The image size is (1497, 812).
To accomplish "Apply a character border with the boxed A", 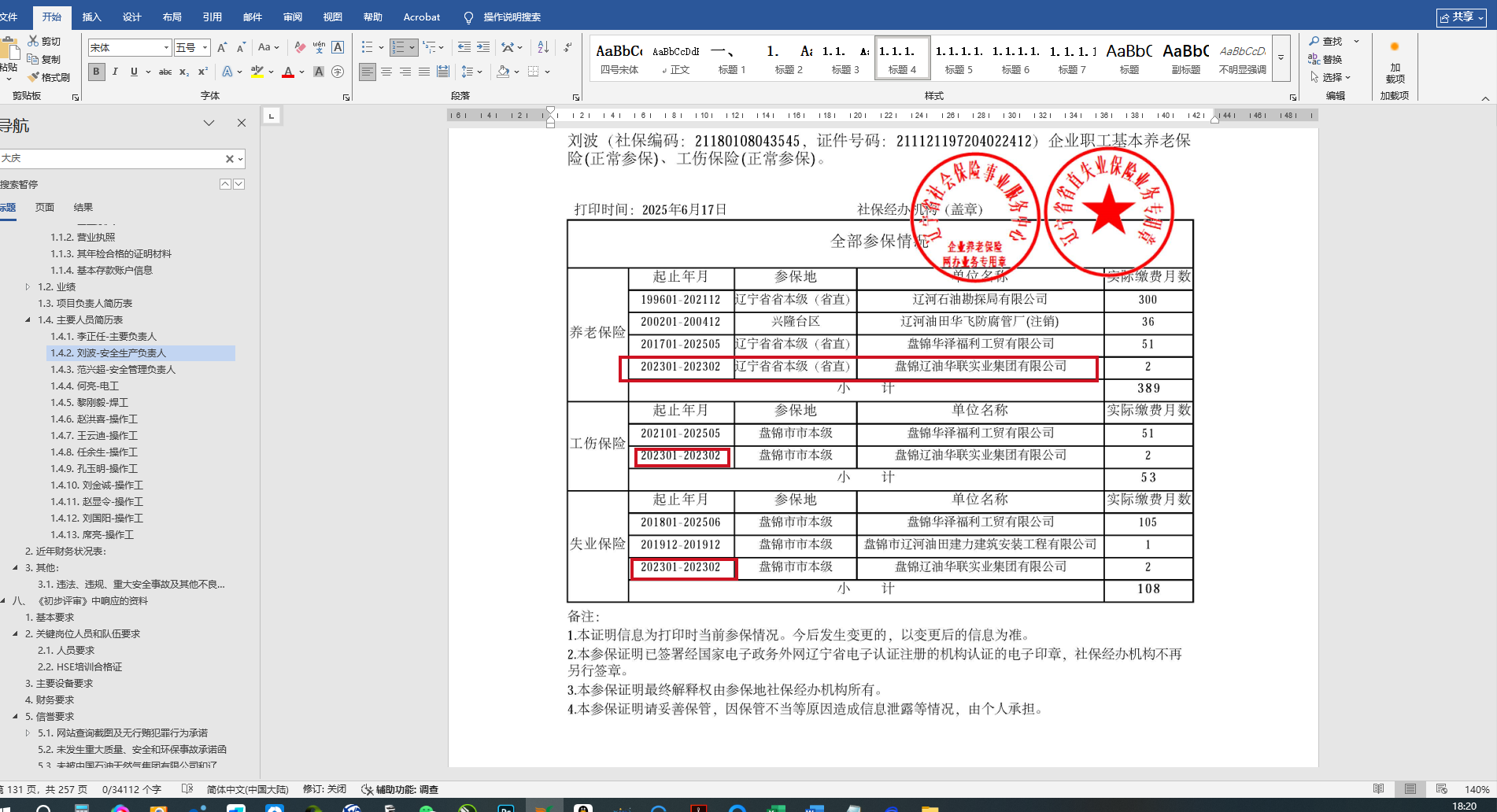I will pos(338,48).
